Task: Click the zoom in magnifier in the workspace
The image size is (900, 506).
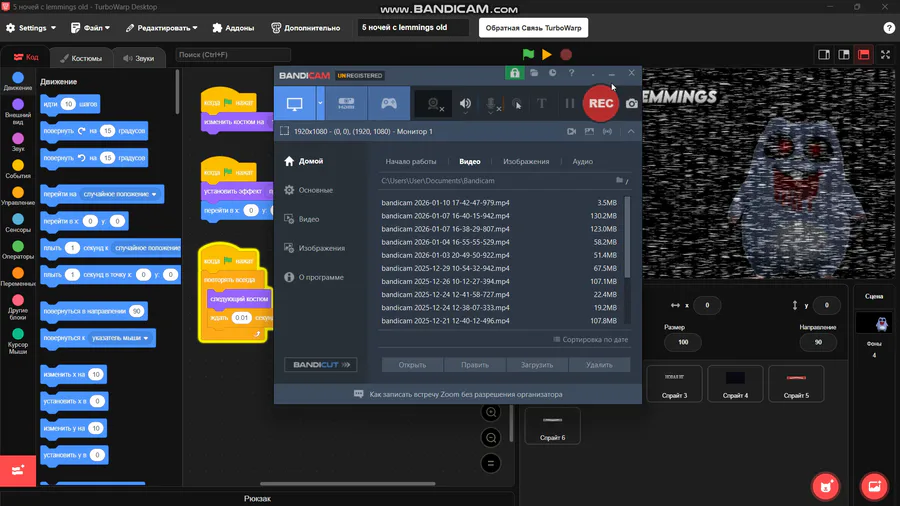Action: tap(491, 412)
